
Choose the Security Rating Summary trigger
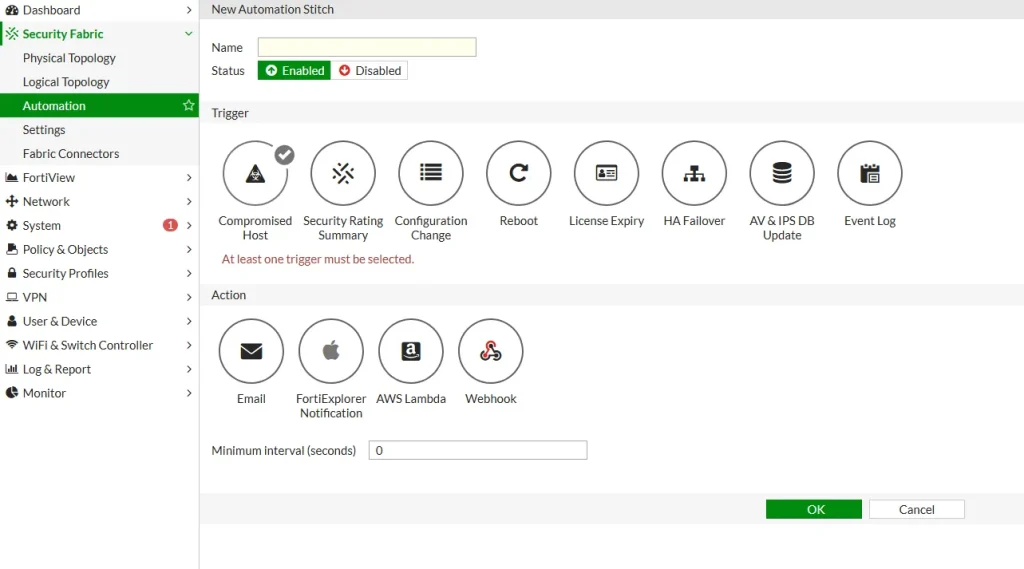(x=343, y=173)
